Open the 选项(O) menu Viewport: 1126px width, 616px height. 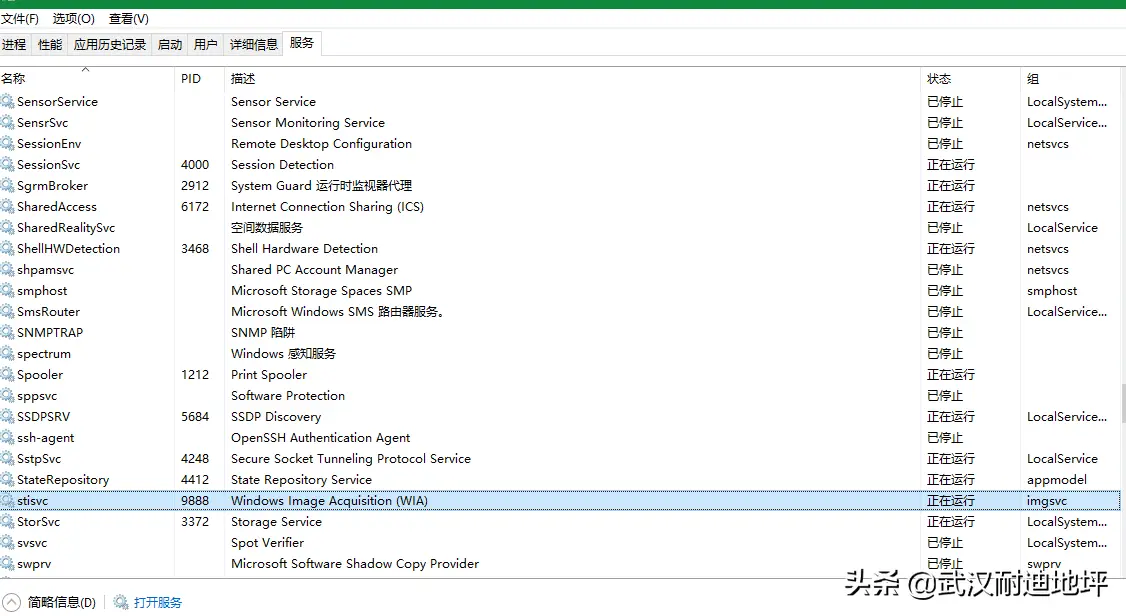[73, 19]
